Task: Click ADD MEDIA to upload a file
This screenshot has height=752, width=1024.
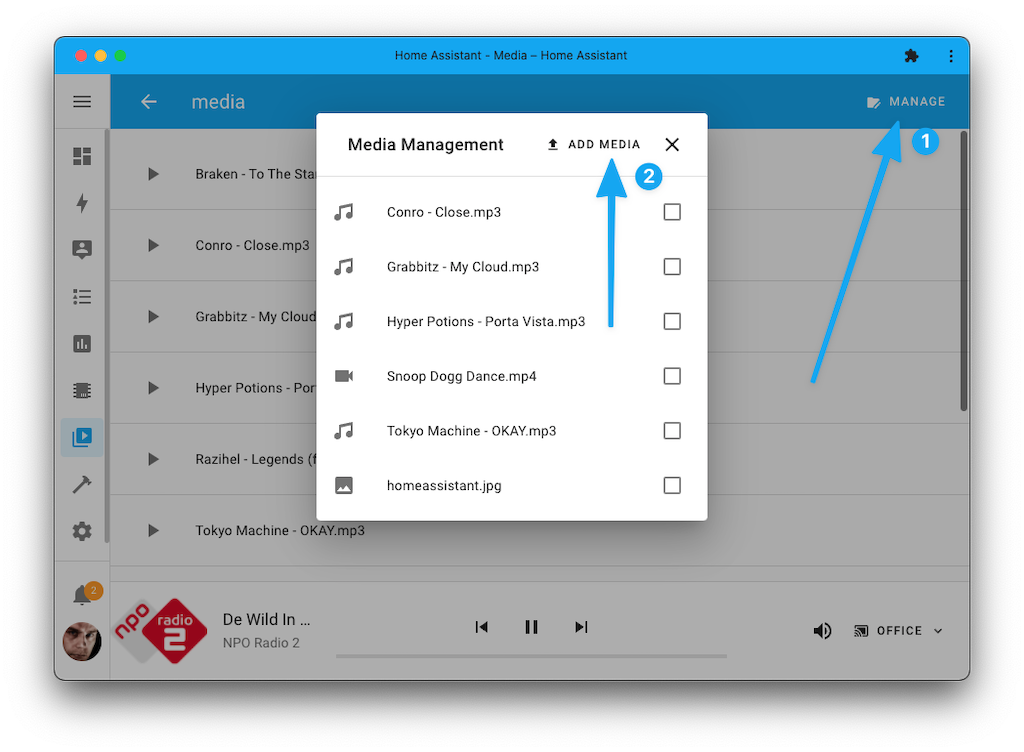Action: click(593, 144)
